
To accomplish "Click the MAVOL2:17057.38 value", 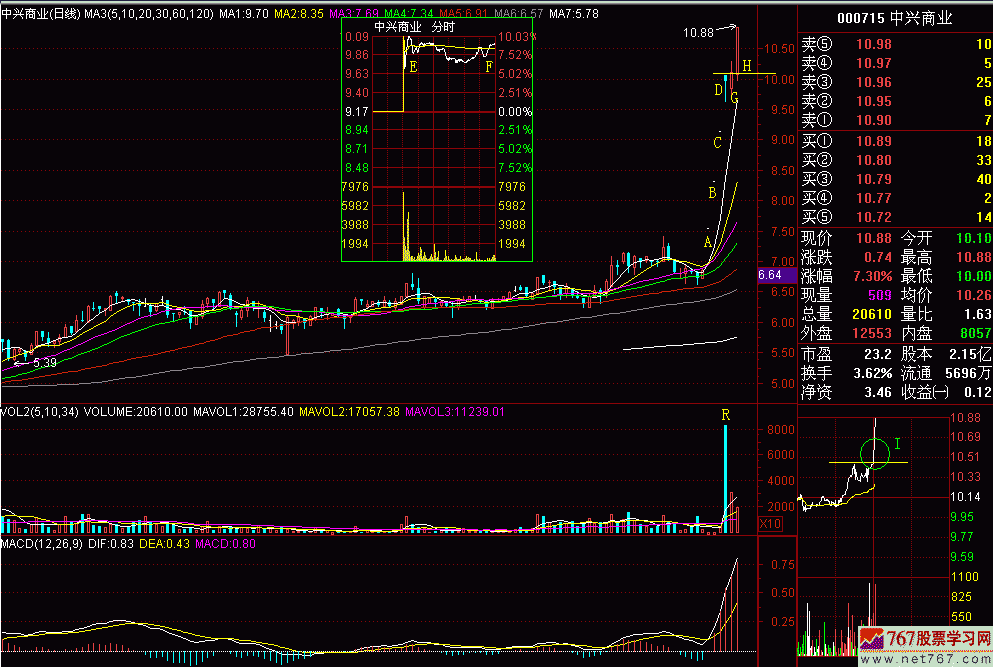I will coord(349,412).
